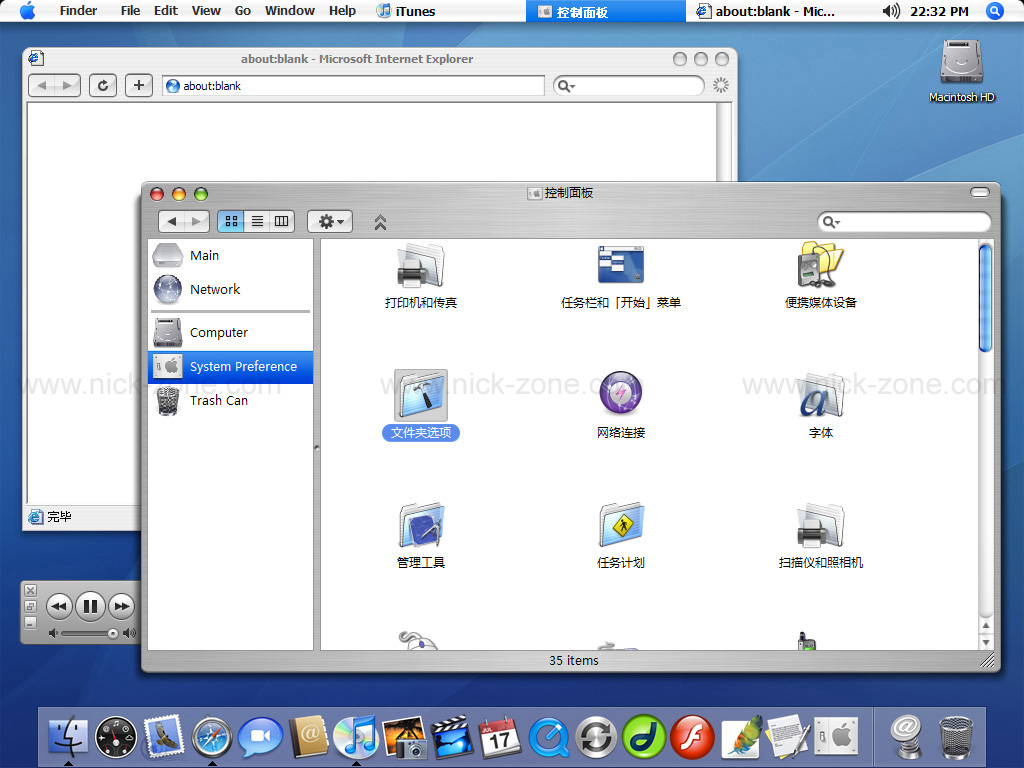Launch QuickTime Player from the dock
Screen dimensions: 1024x768
[549, 737]
